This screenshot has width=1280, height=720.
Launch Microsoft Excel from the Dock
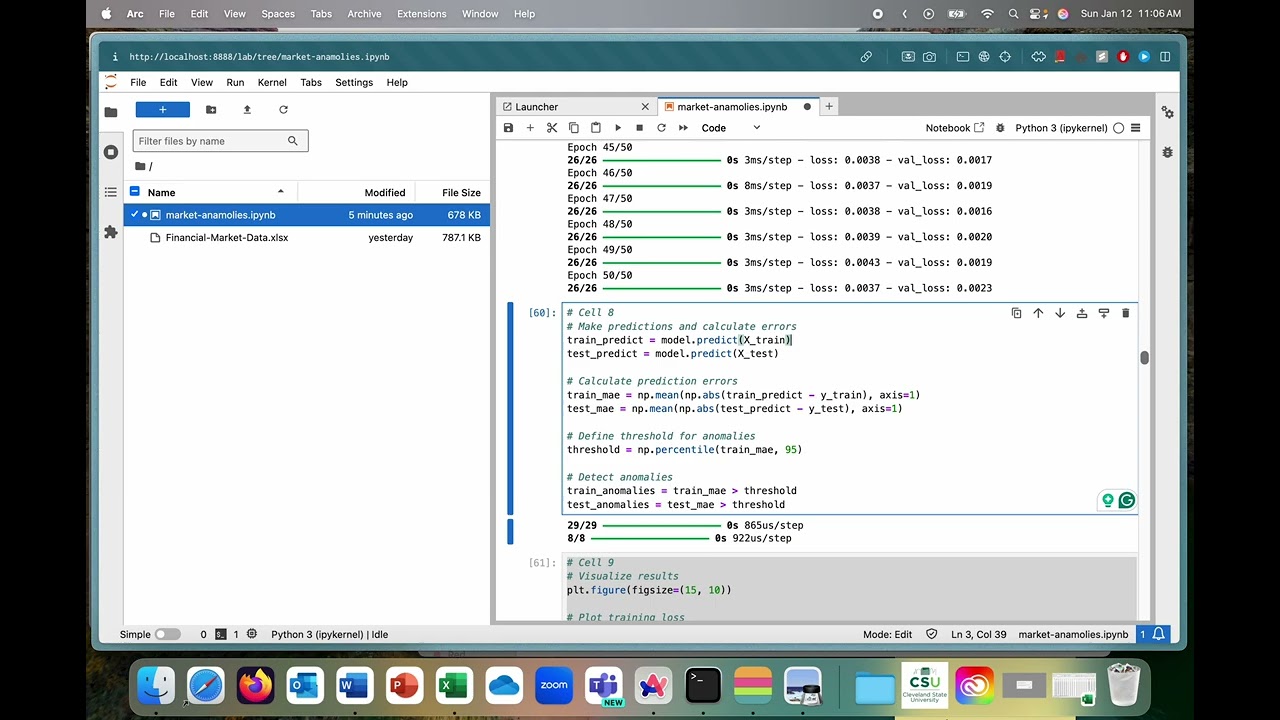tap(453, 685)
